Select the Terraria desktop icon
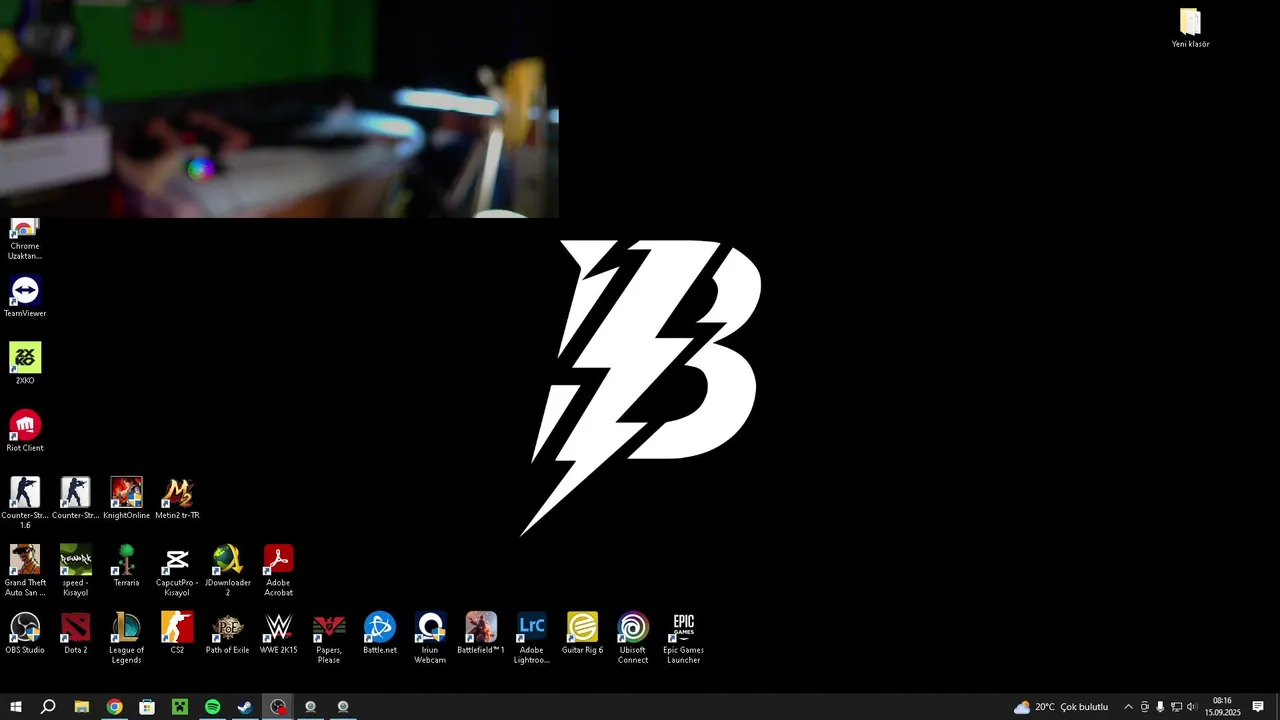1280x720 pixels. (126, 565)
